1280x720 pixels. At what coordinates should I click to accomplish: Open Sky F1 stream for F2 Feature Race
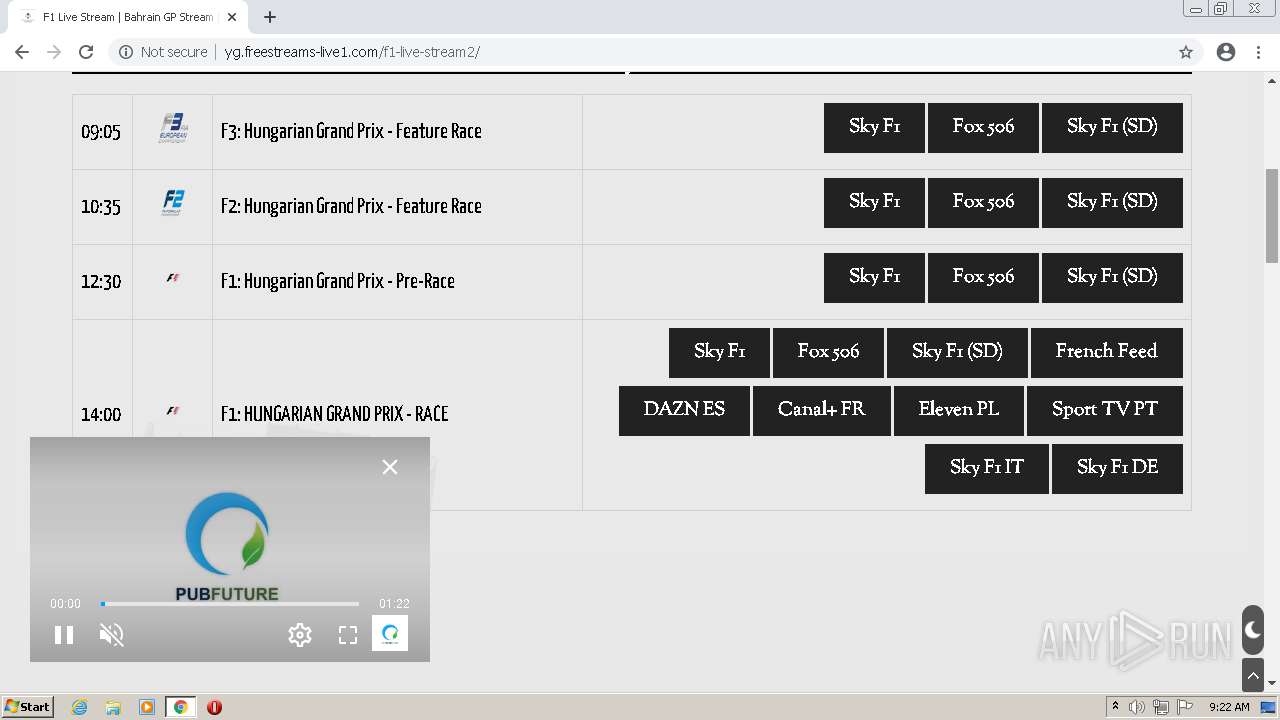coord(874,203)
